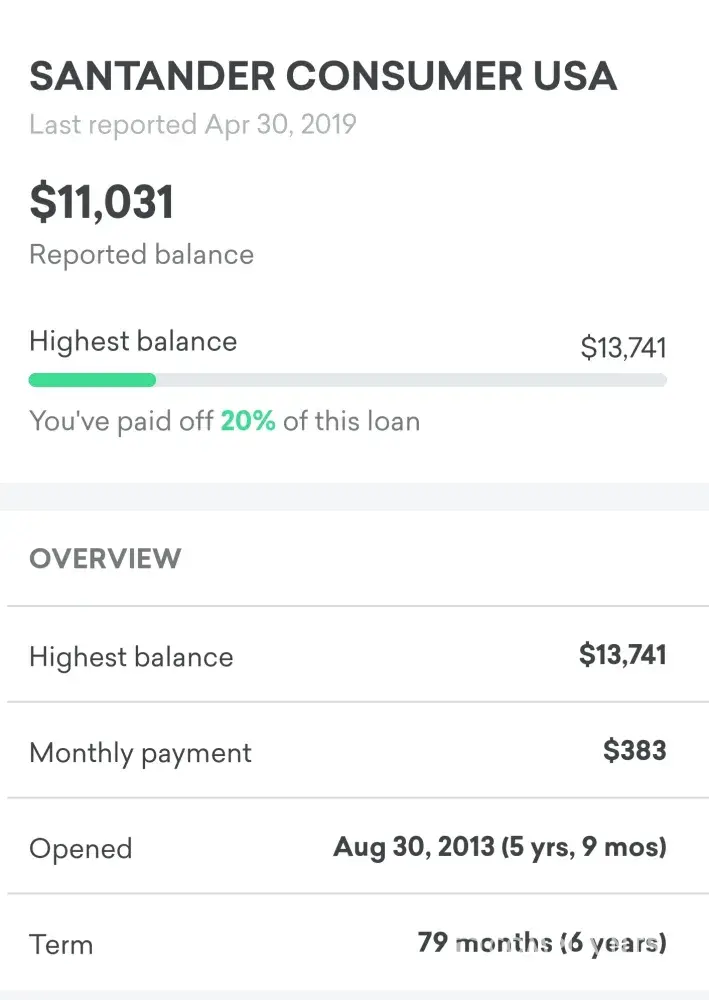The height and width of the screenshot is (1000, 709).
Task: Tap the green 20% paid-off figure
Action: pyautogui.click(x=248, y=421)
